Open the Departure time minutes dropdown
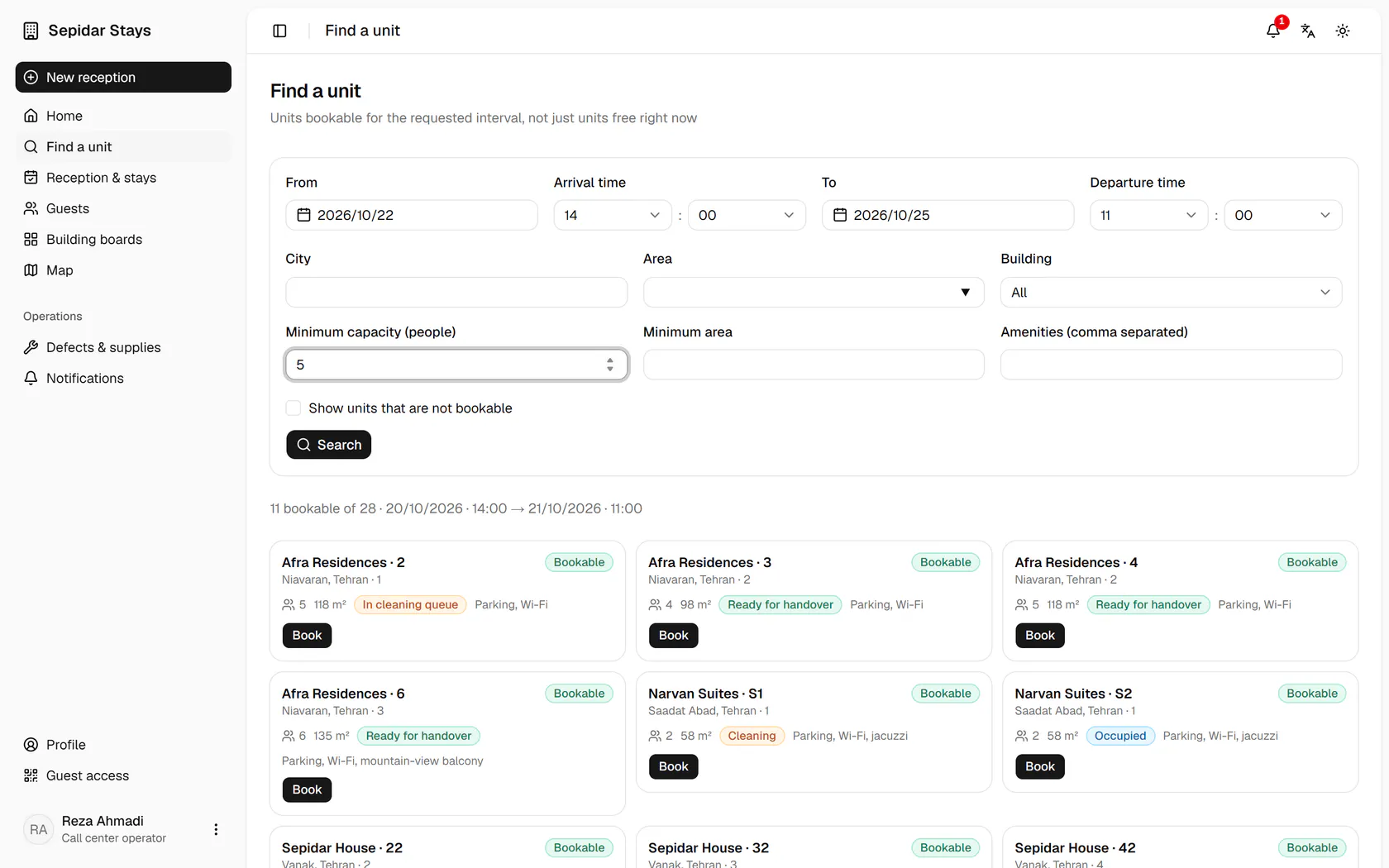 point(1283,215)
